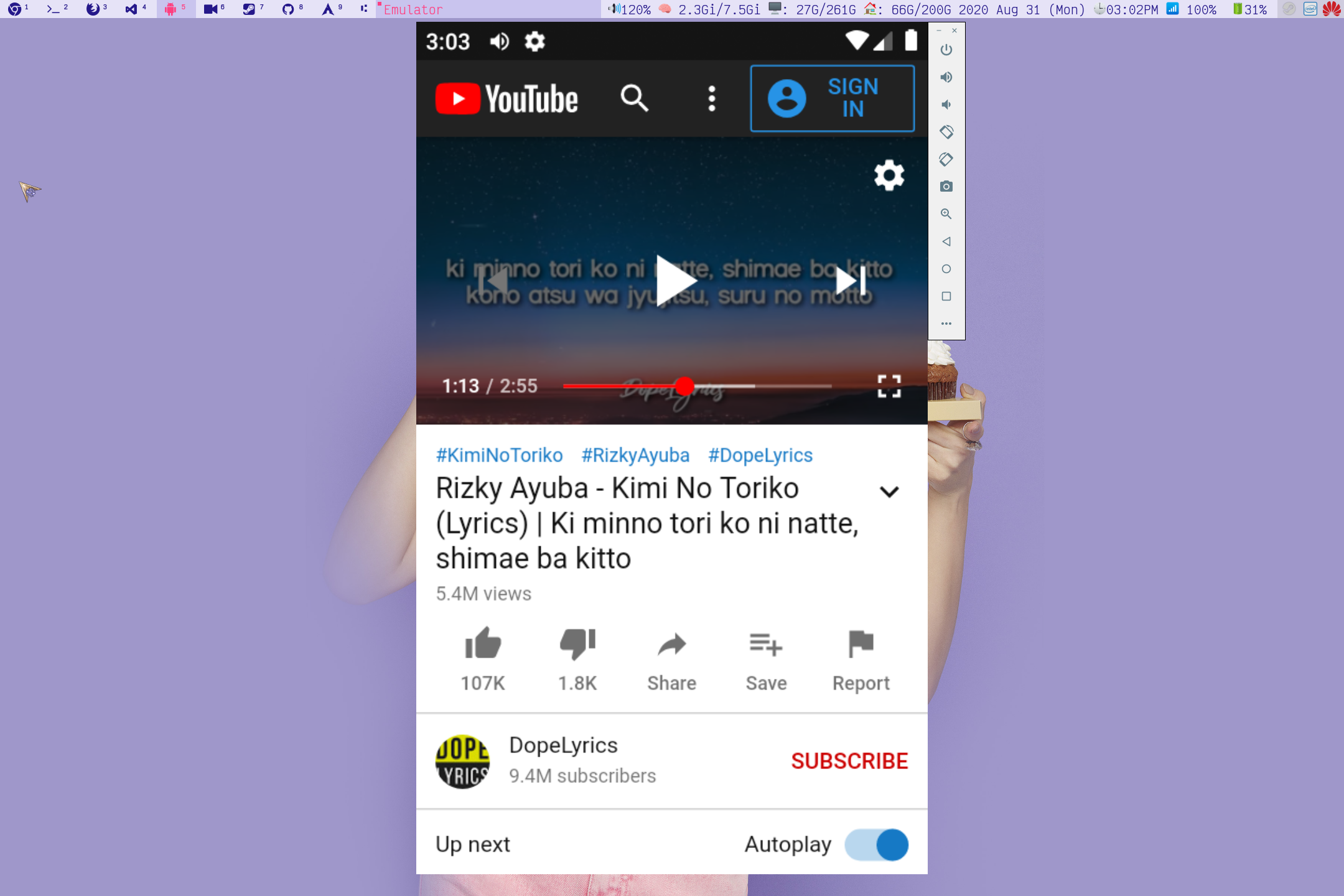Click the SIGN IN button

tap(833, 98)
